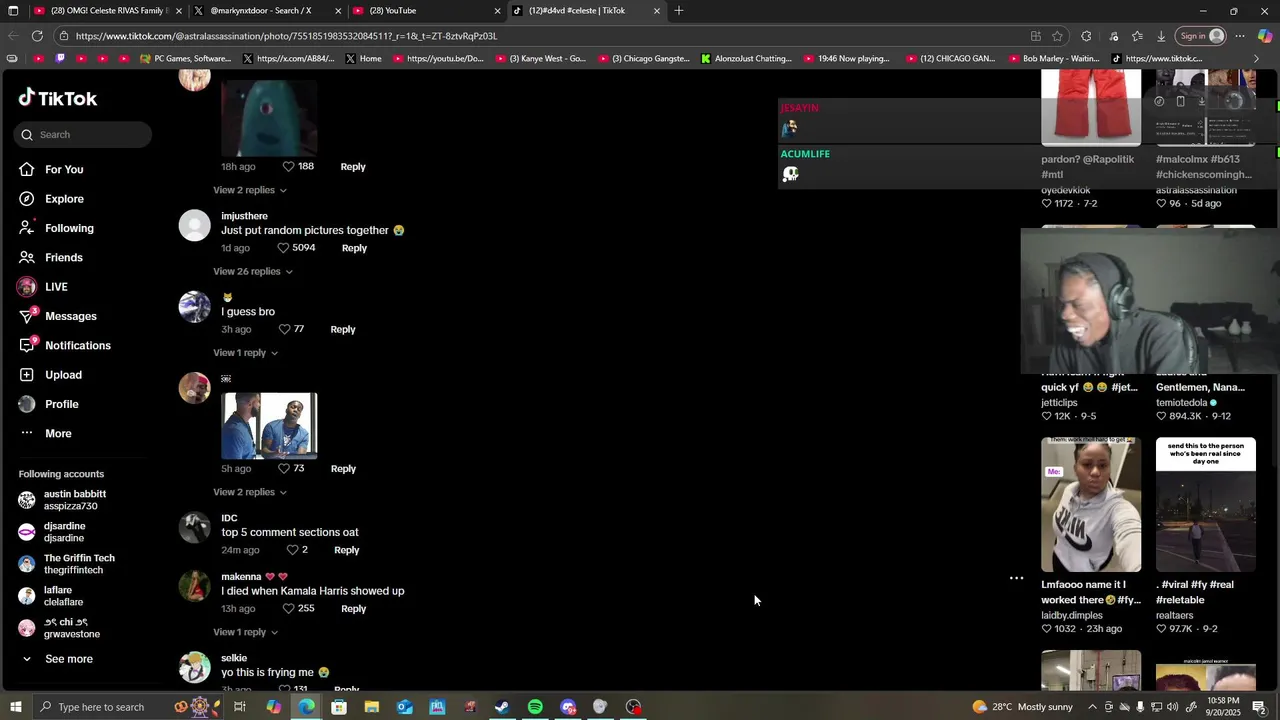Open the weather widget showing 28°C
Image resolution: width=1280 pixels, height=720 pixels.
click(1022, 707)
